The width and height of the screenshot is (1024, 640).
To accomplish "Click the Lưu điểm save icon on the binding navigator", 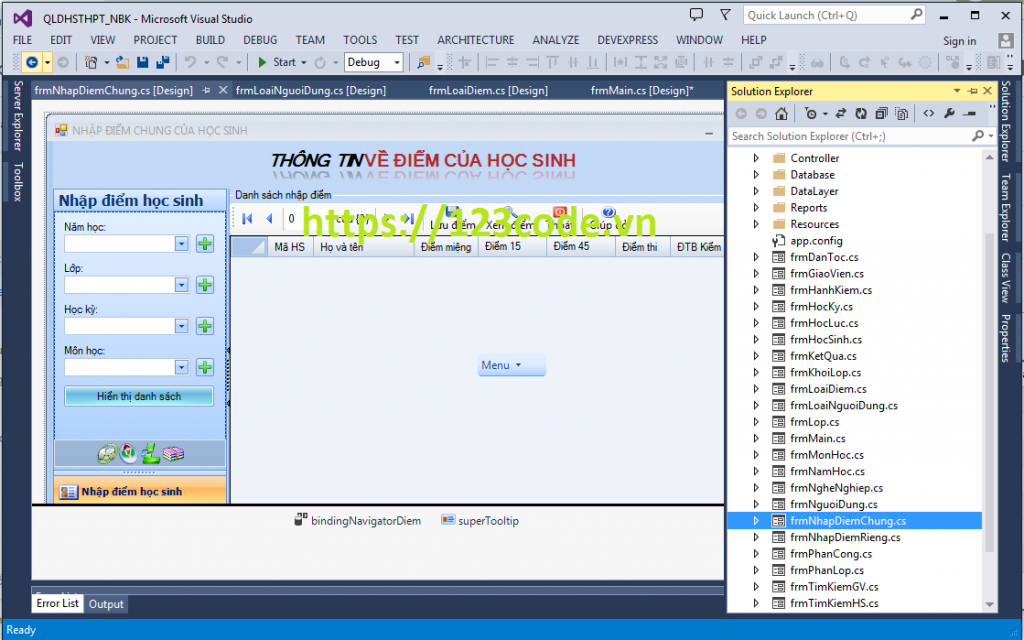I will tap(451, 212).
